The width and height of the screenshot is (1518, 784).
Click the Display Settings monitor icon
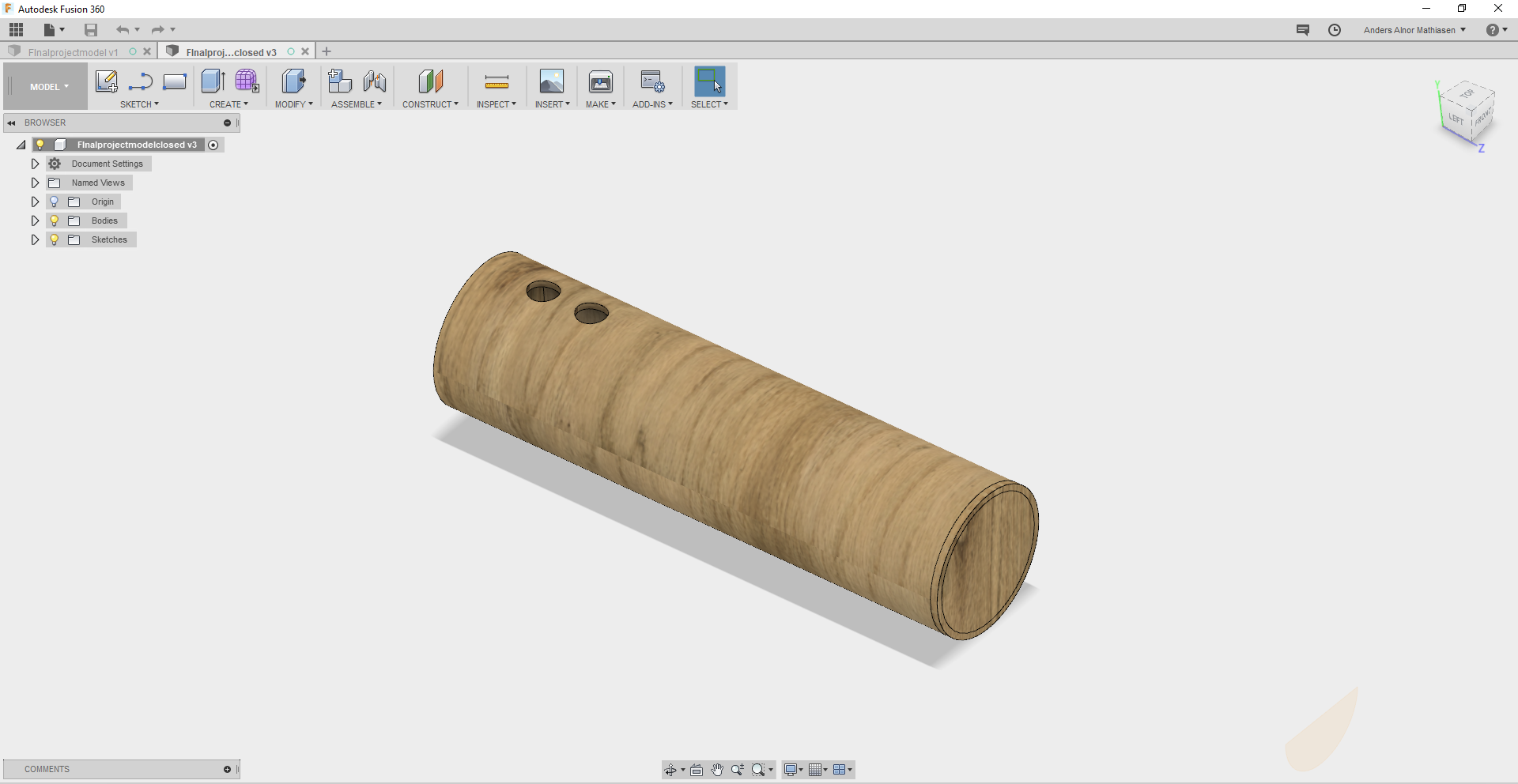tap(791, 770)
